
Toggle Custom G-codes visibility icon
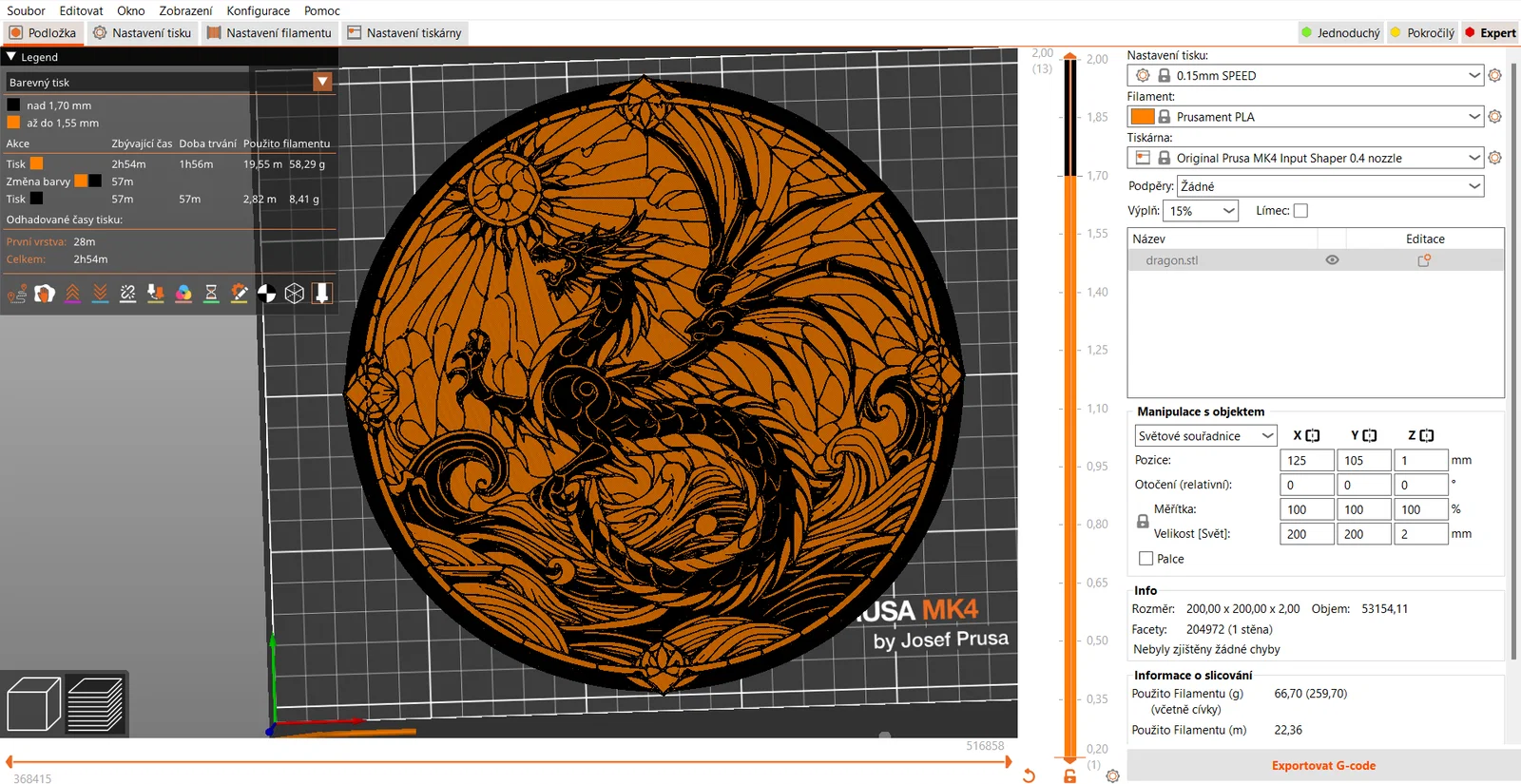click(240, 294)
